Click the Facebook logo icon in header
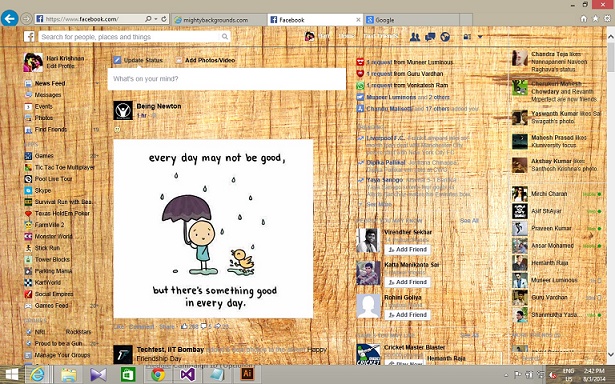 pyautogui.click(x=29, y=36)
